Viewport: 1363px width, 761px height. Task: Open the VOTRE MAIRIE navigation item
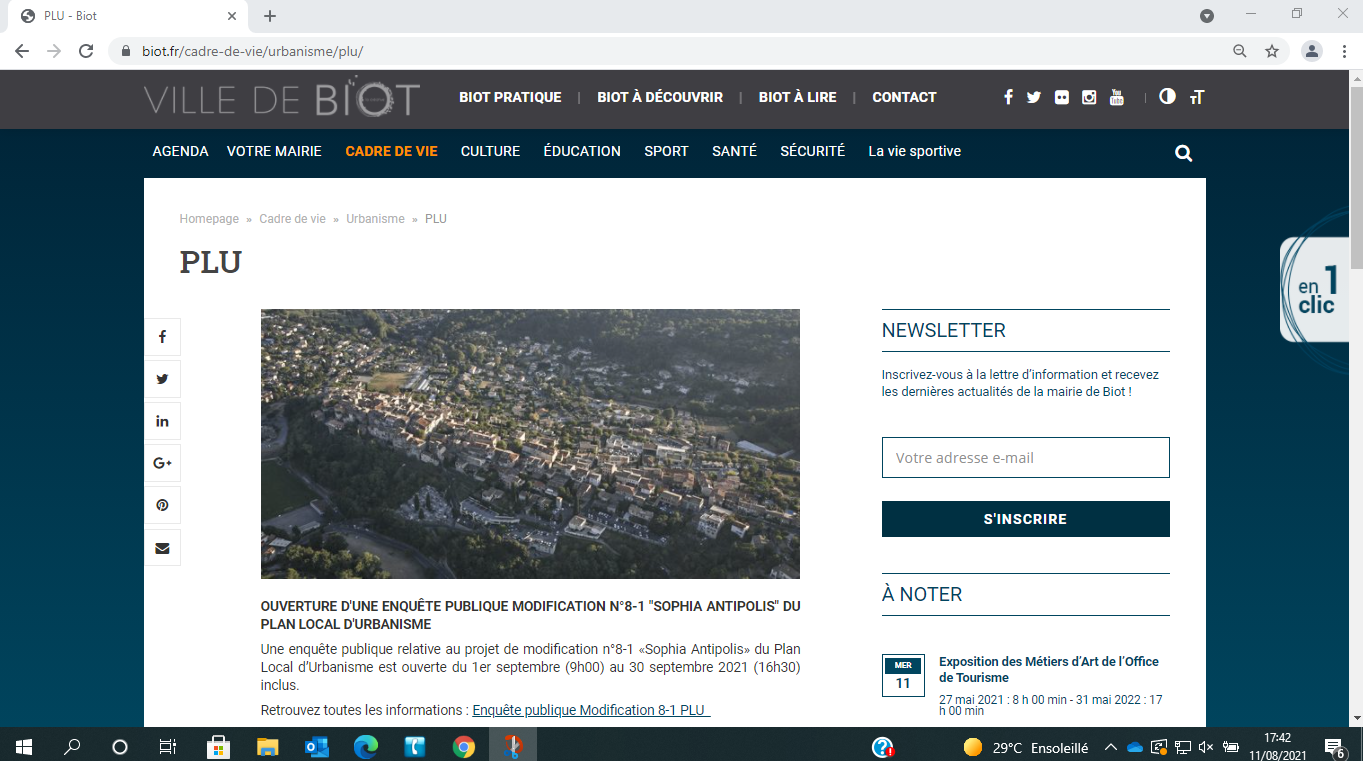pos(274,151)
